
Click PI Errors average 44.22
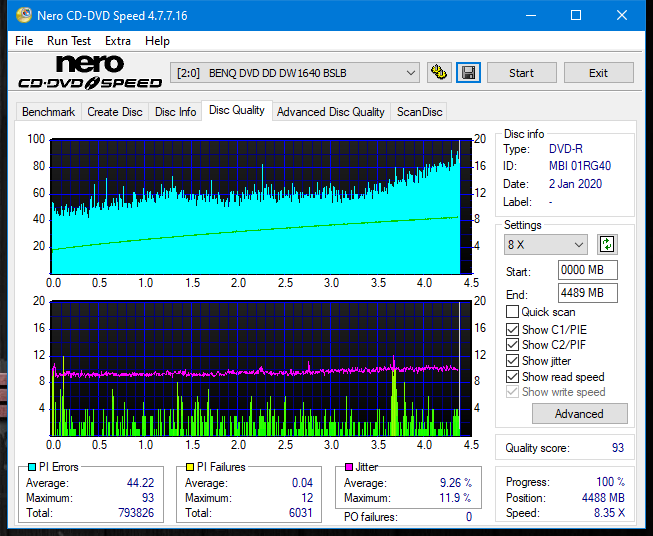click(140, 483)
